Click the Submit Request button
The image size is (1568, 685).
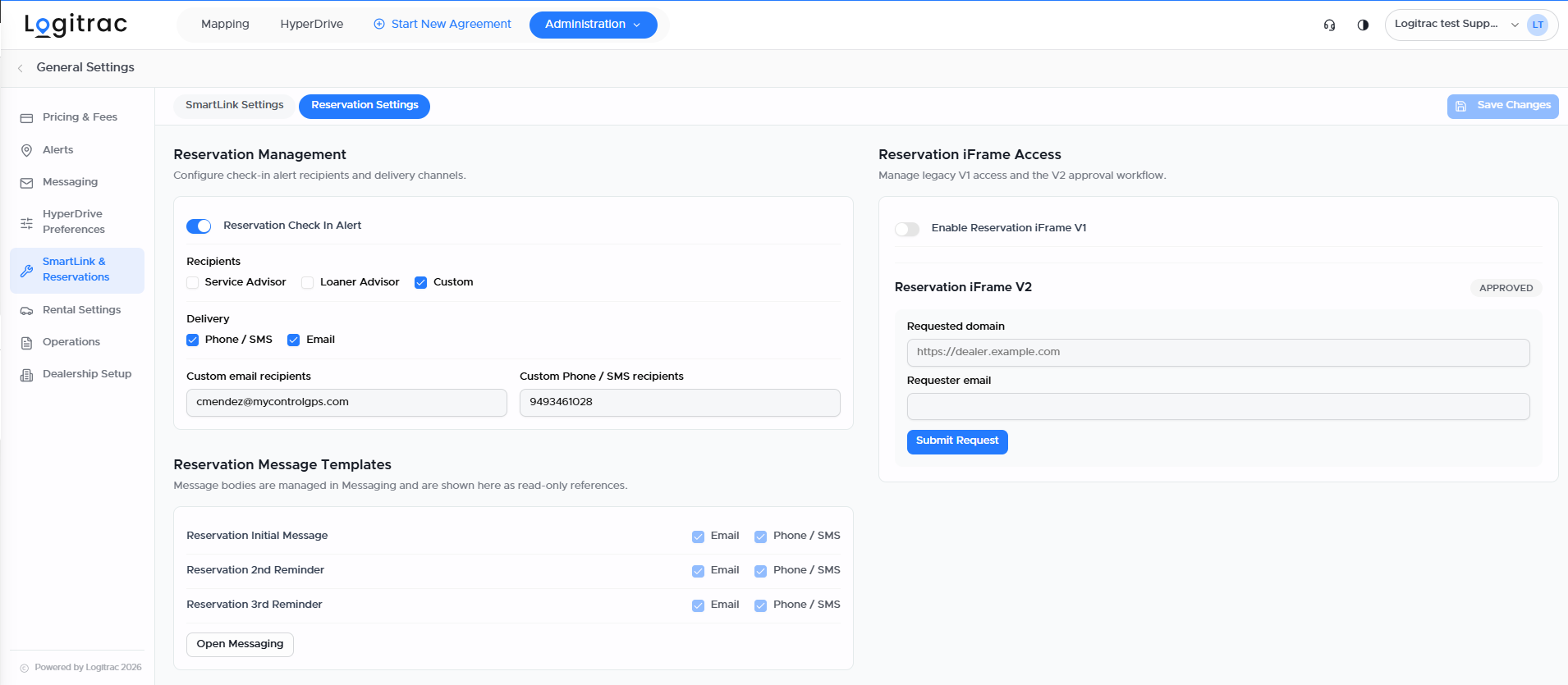point(957,441)
